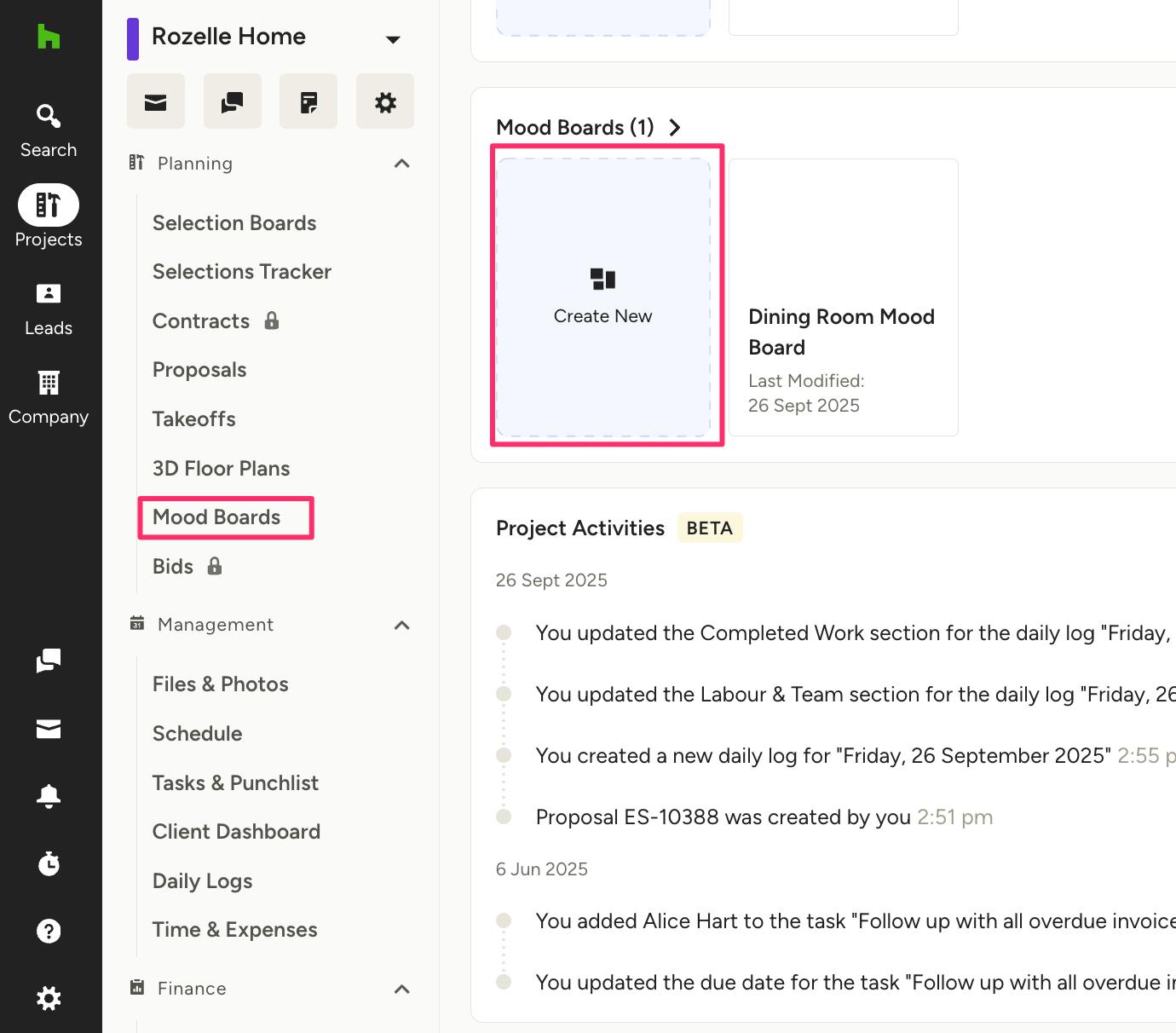This screenshot has height=1033, width=1176.
Task: Open the Mood Boards (1) heading link
Action: [x=588, y=128]
